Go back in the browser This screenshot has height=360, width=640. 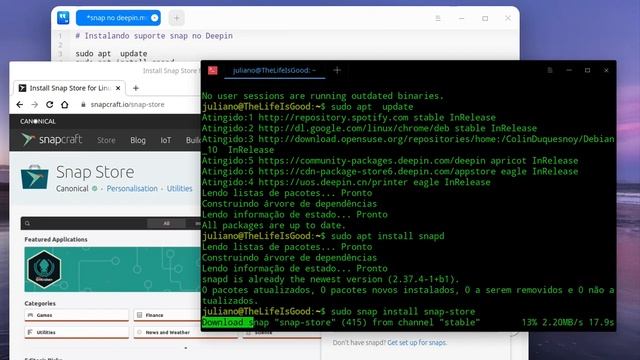20,104
